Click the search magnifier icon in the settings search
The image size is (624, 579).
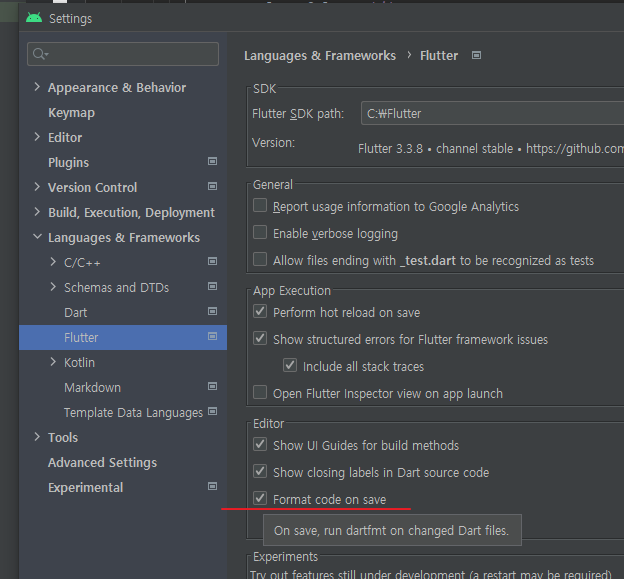(40, 54)
